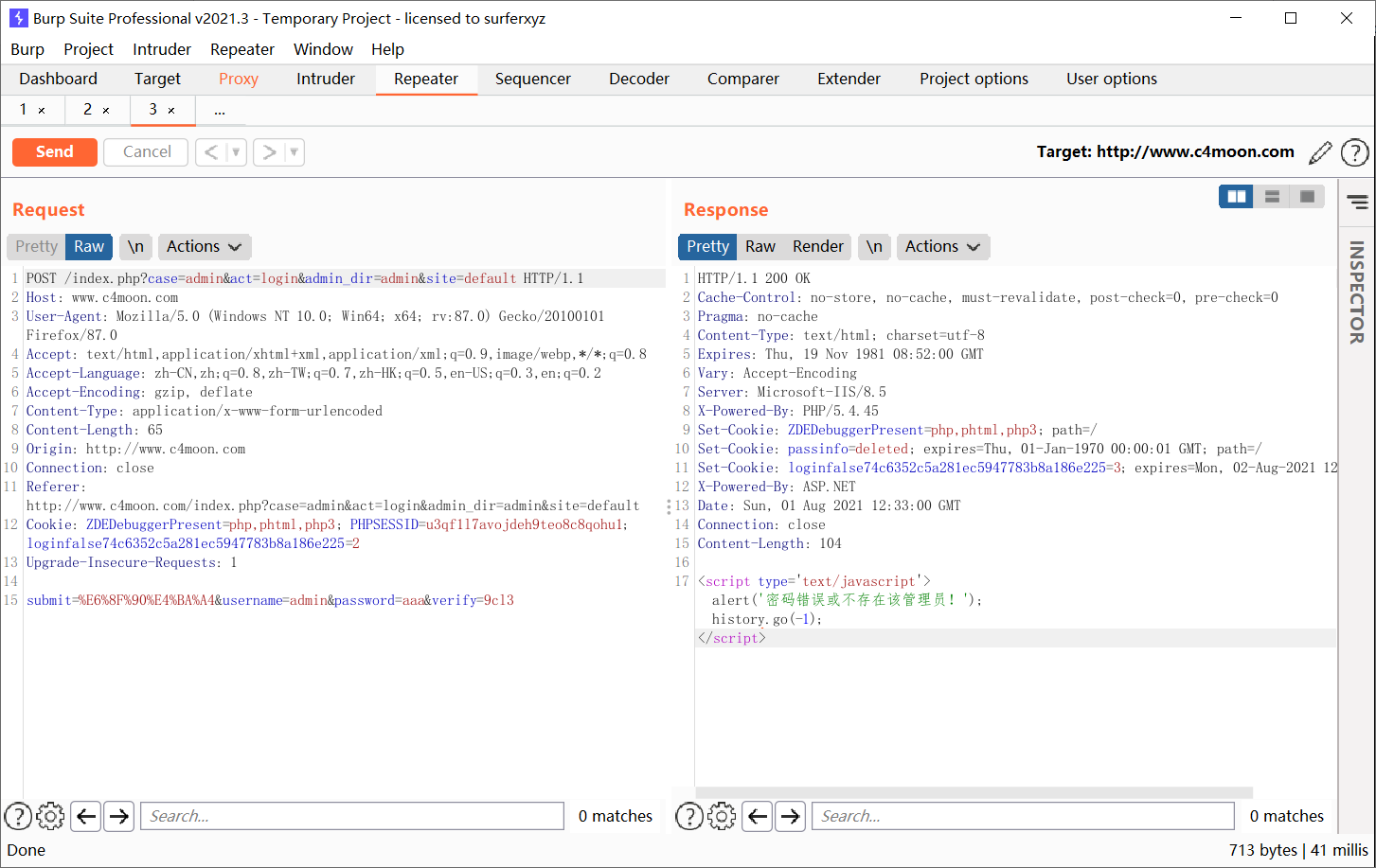Screen dimensions: 1376x868
Task: Go to previous match in response search
Action: point(758,816)
